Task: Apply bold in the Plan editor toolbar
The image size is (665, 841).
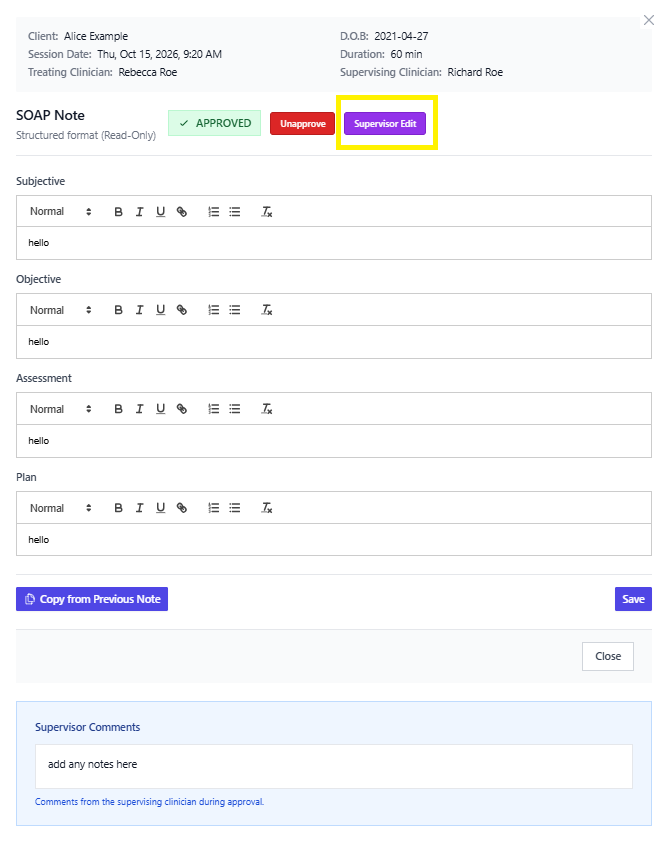Action: (x=119, y=508)
